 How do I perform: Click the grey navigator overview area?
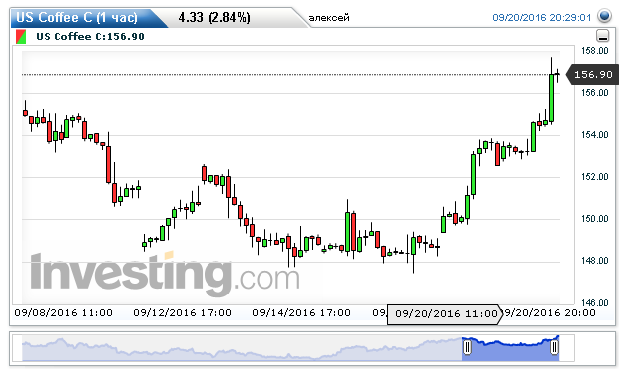click(242, 349)
